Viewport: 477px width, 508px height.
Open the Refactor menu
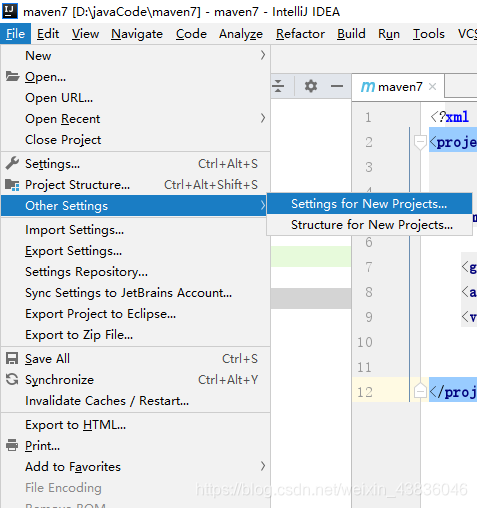click(x=300, y=34)
